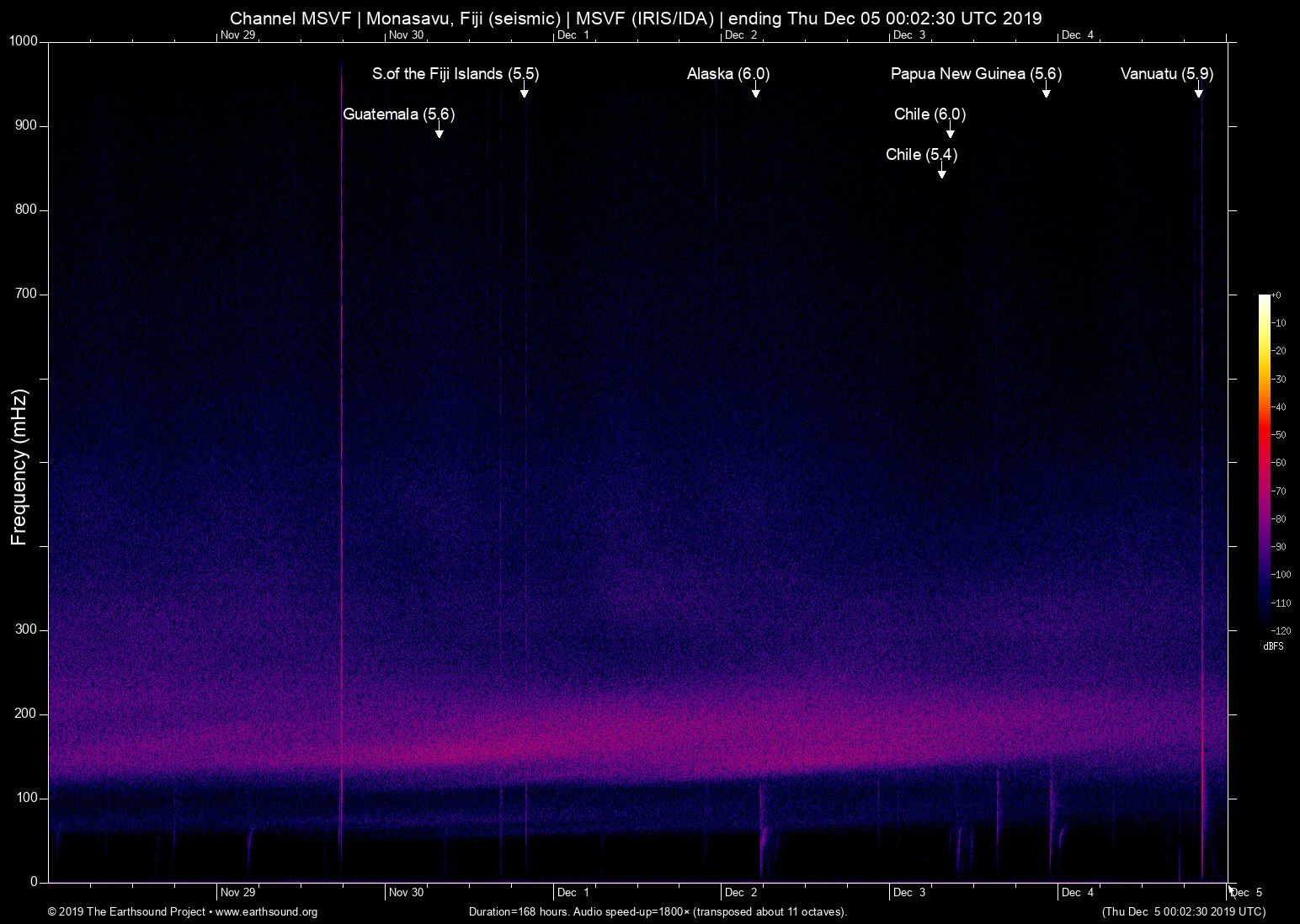Click the Nov 29 label on the top axis
Viewport: 1300px width, 924px height.
pos(237,35)
